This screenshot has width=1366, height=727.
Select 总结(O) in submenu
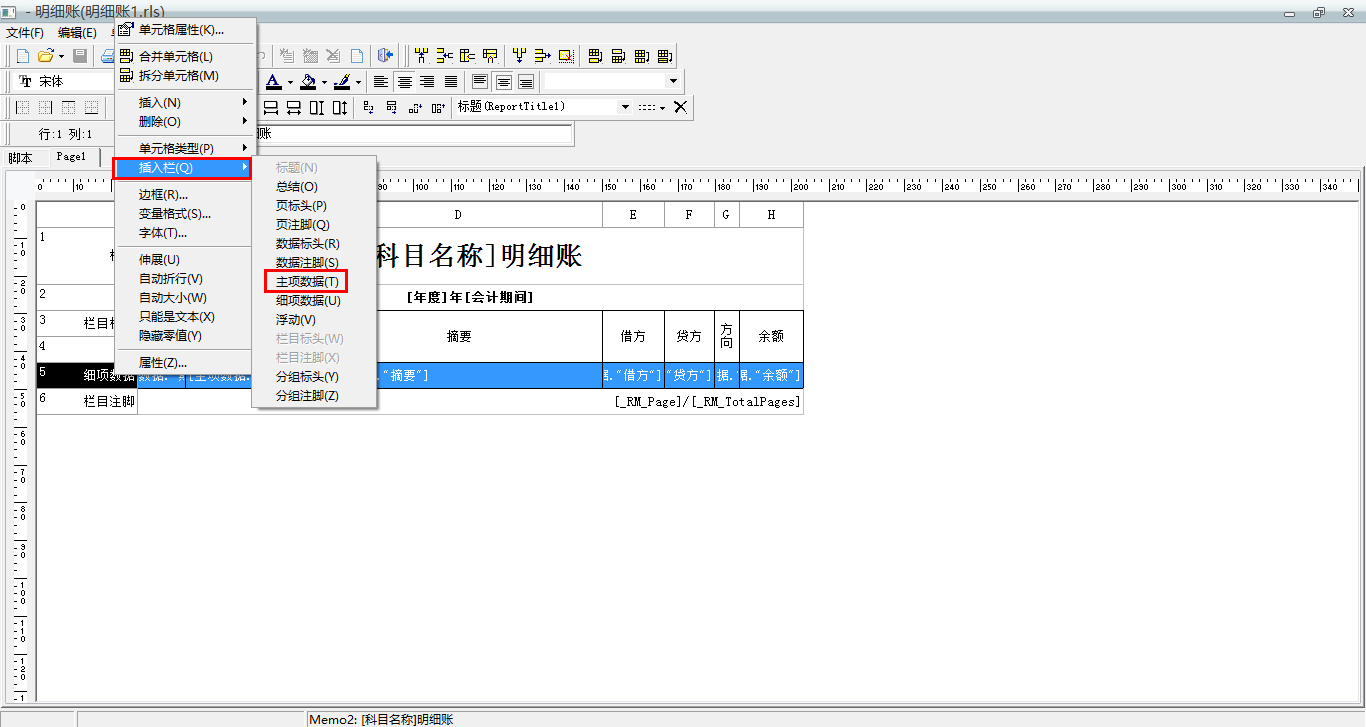(x=313, y=187)
